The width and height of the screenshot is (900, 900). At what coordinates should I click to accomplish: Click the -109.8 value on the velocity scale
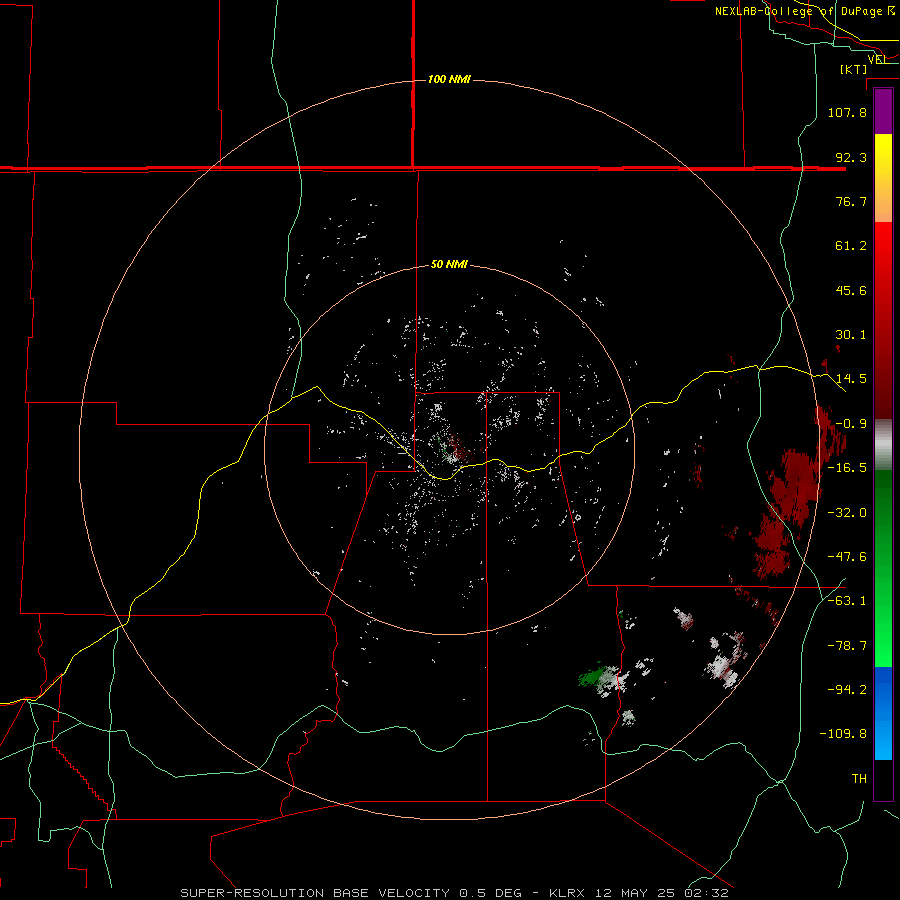point(843,734)
